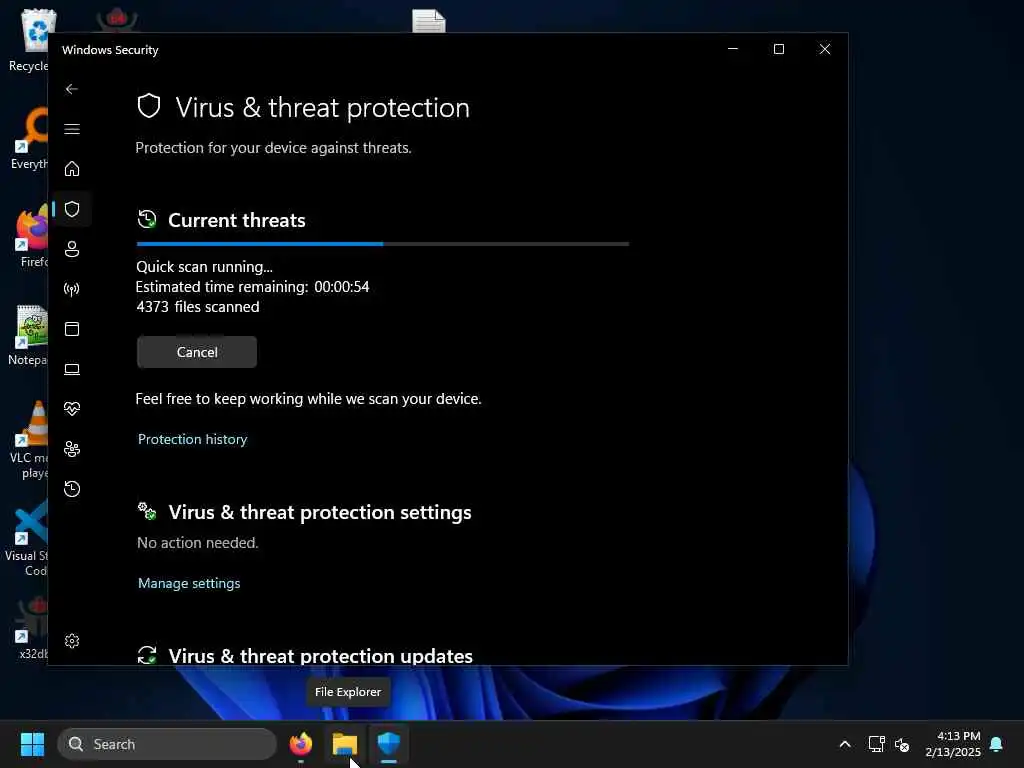Click the 'No action needed.' text
This screenshot has height=768, width=1024.
point(197,543)
